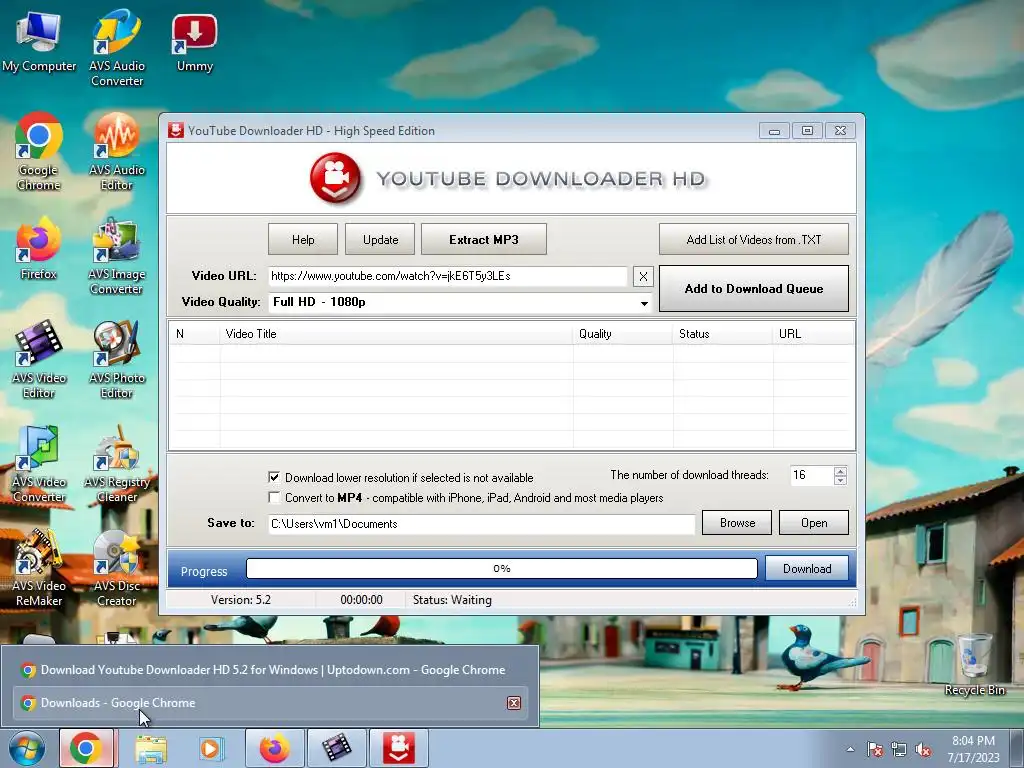Click Add to Download Queue
Image resolution: width=1024 pixels, height=768 pixels.
tap(754, 289)
